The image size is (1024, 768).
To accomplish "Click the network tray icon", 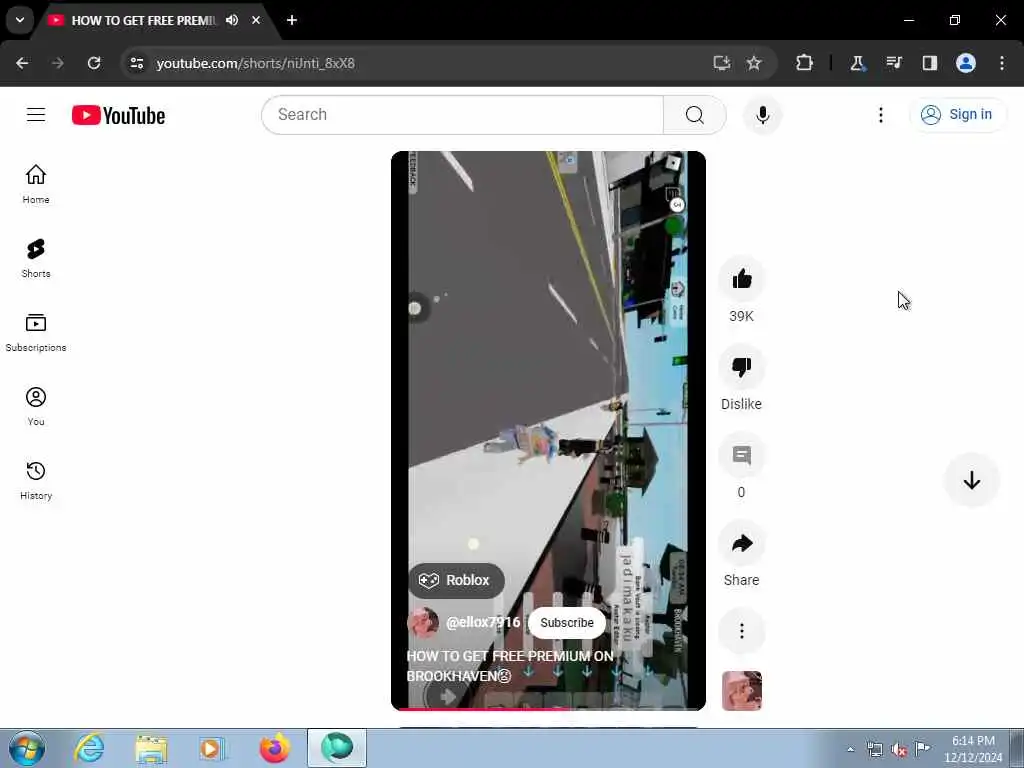I will (x=874, y=750).
